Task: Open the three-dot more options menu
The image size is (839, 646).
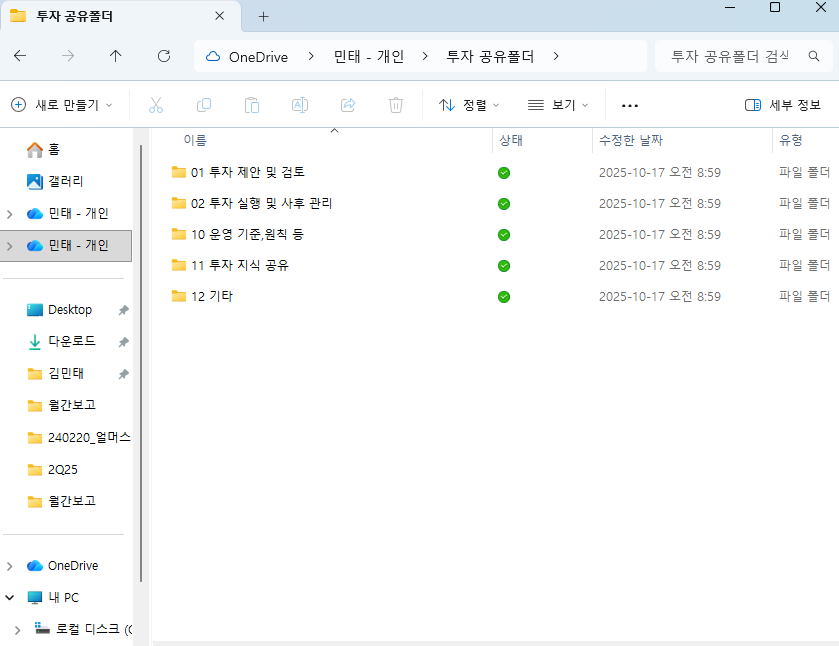Action: 630,105
